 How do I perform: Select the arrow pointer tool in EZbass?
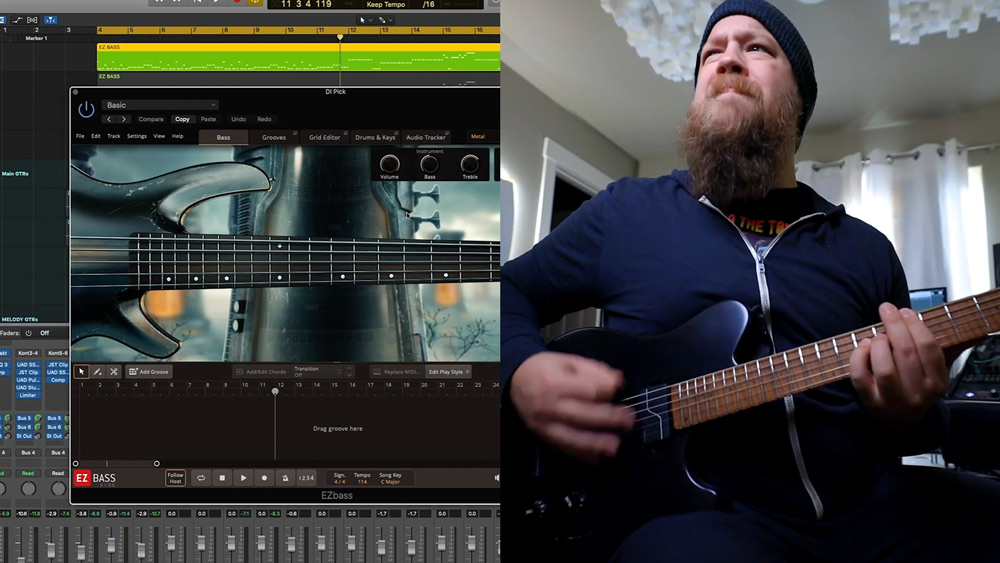(81, 372)
